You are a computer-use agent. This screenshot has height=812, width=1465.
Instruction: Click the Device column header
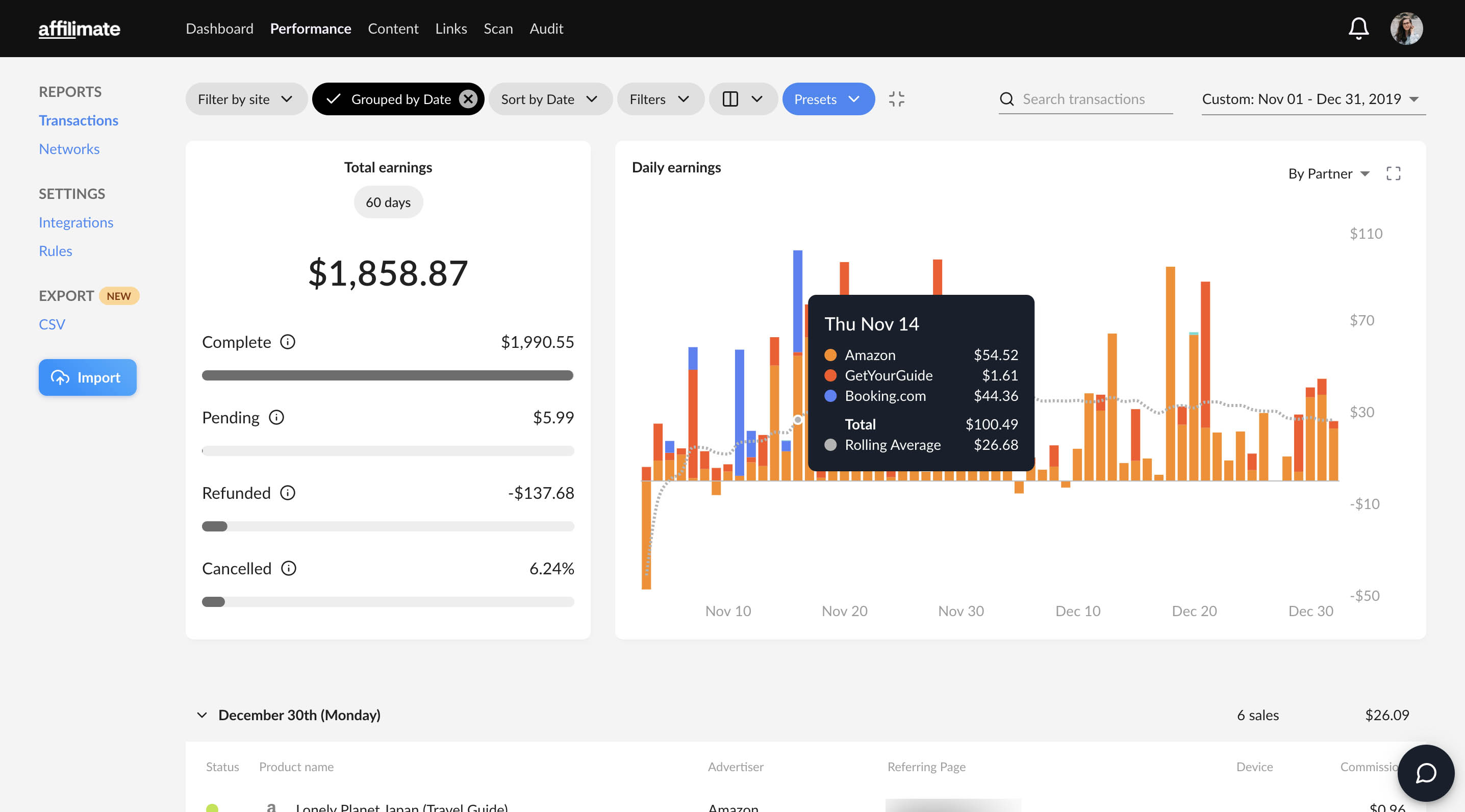click(1254, 767)
